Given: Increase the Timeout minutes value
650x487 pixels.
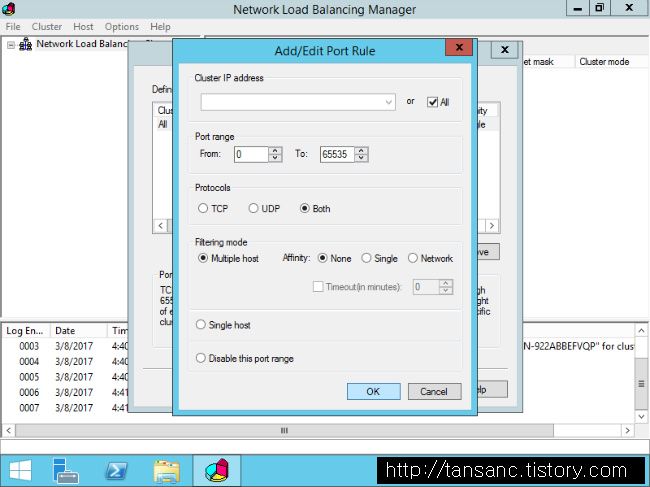Looking at the screenshot, I should (x=446, y=283).
